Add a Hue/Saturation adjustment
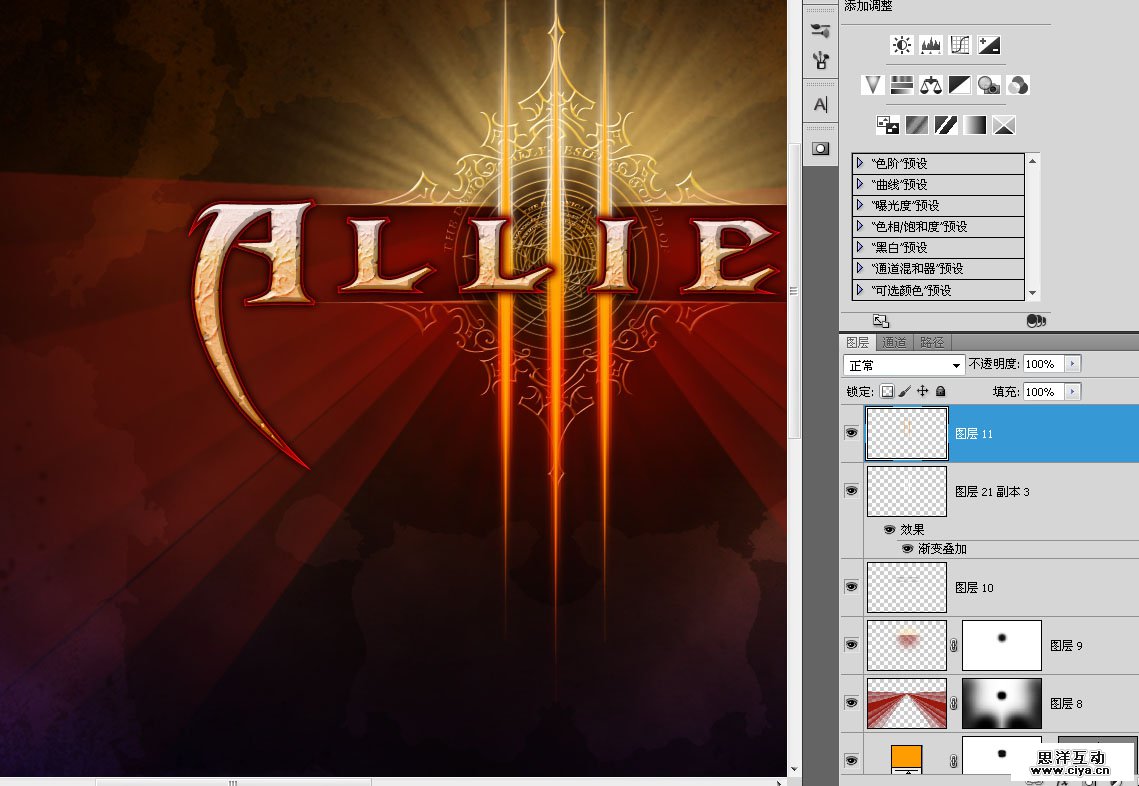Image resolution: width=1139 pixels, height=786 pixels. (901, 85)
